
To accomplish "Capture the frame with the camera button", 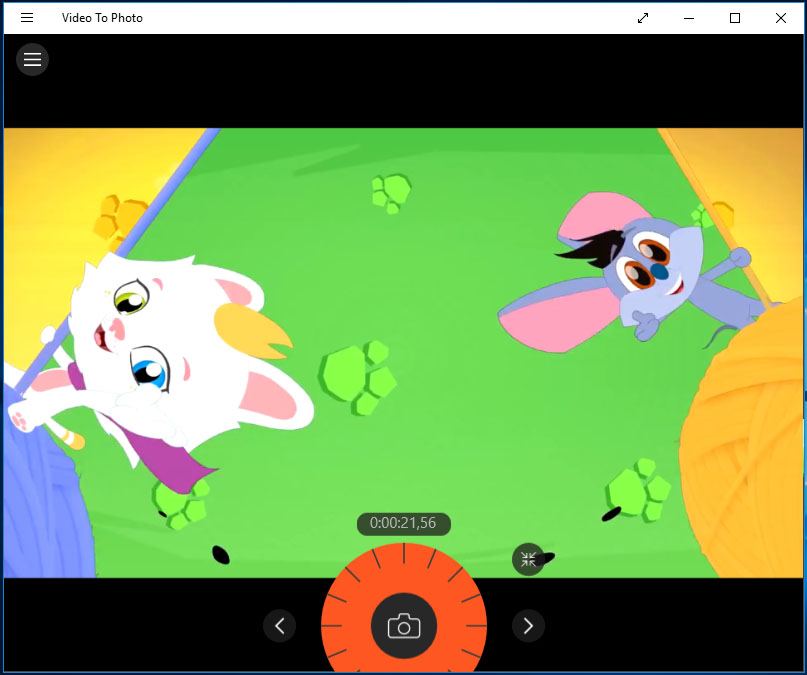I will 404,626.
